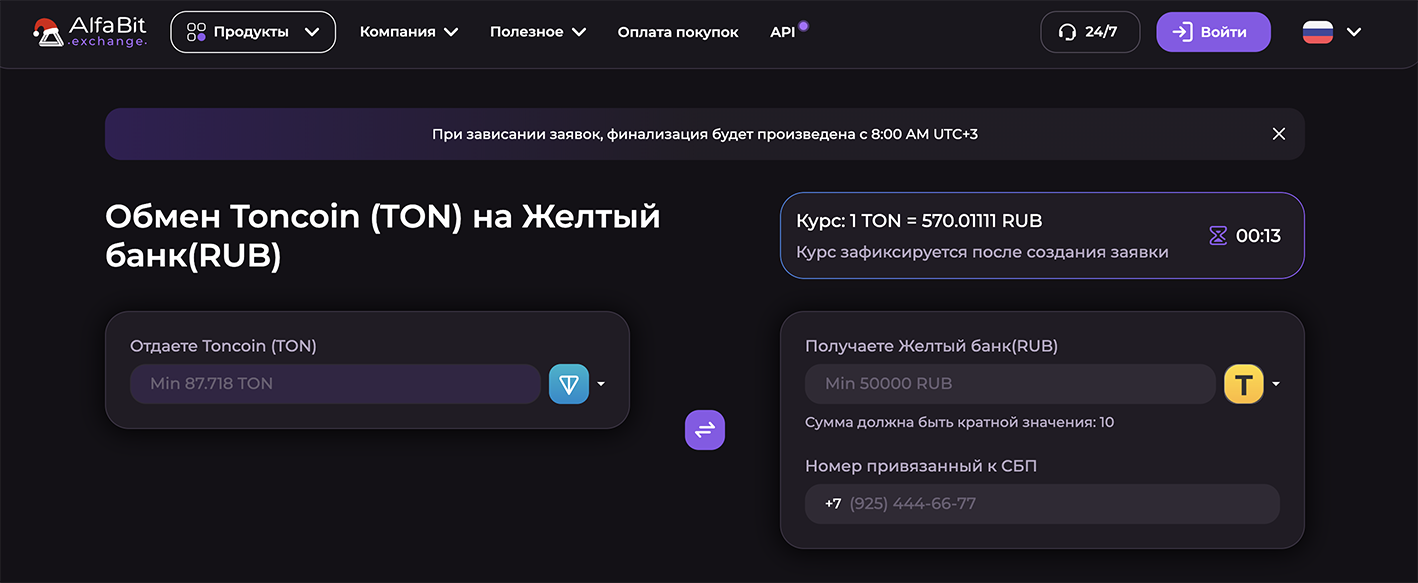Click the AlfaBit exchange logo
The height and width of the screenshot is (583, 1418).
90,32
